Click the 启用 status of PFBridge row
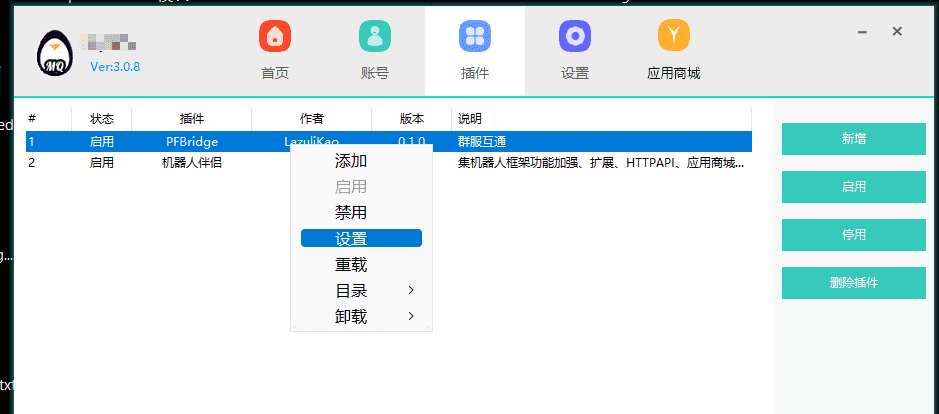939x414 pixels. click(102, 142)
